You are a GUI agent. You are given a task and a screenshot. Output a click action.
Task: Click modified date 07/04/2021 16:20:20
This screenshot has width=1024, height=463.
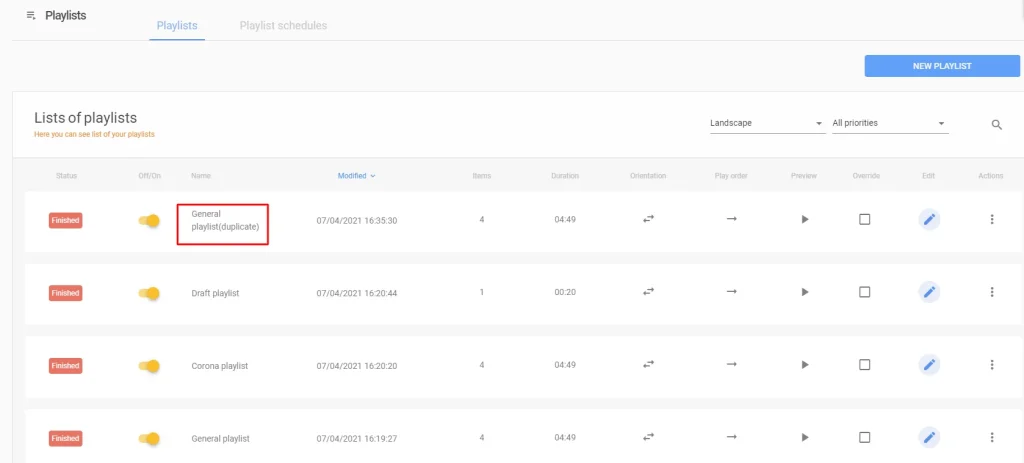click(357, 366)
